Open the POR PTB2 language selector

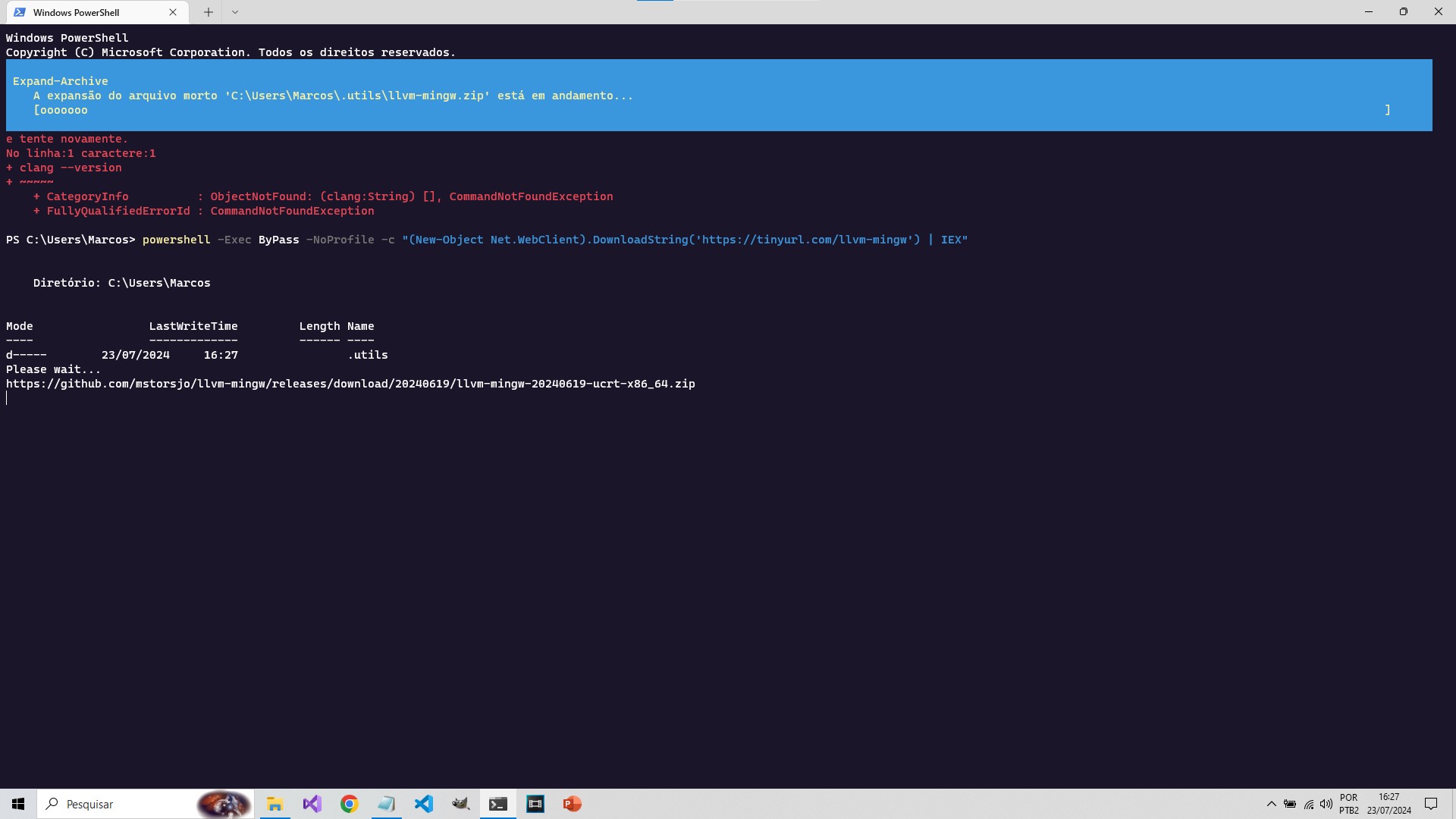1349,804
